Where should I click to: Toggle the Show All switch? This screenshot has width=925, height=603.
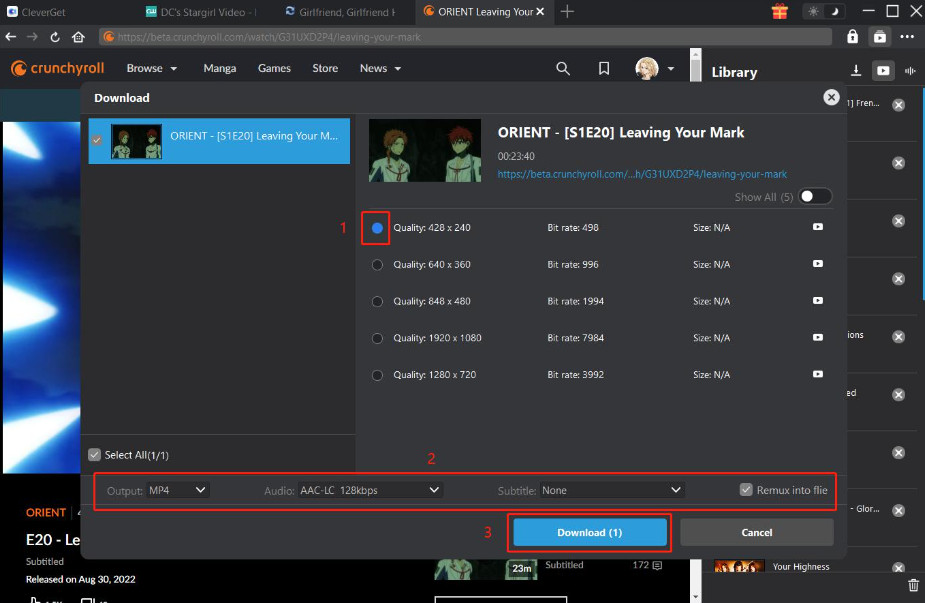click(x=815, y=197)
